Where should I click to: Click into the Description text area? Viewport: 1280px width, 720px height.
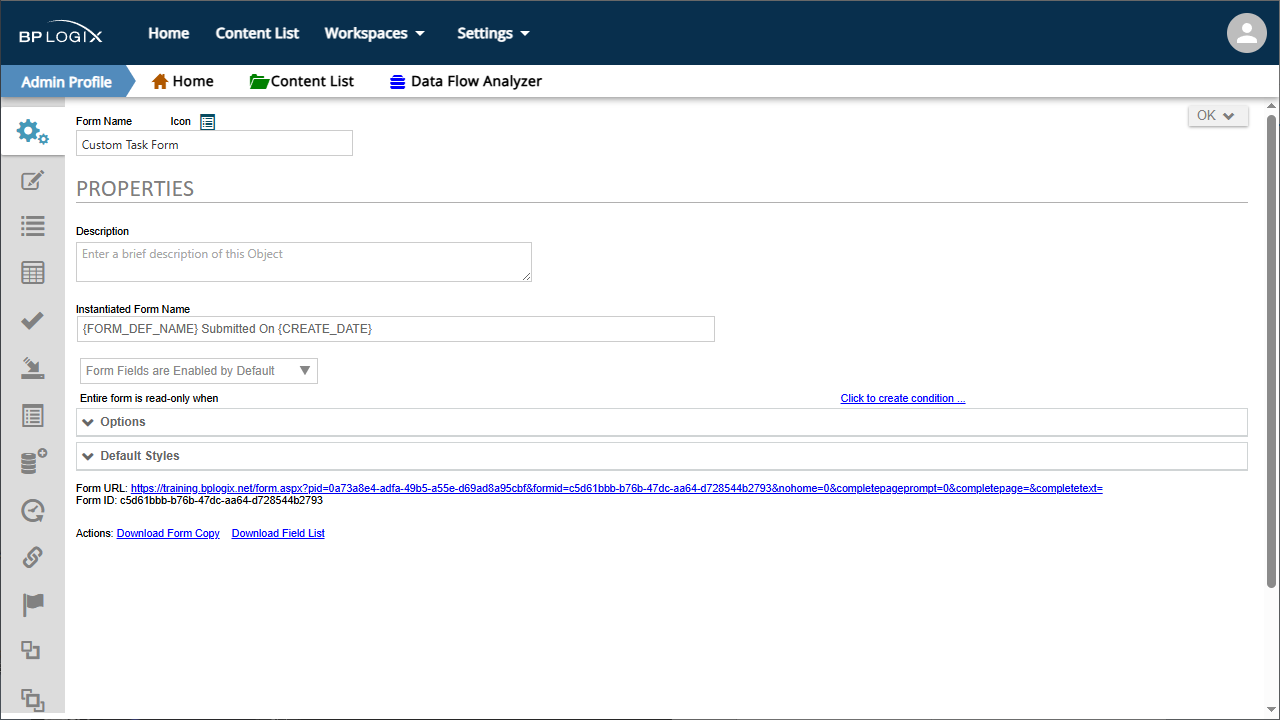pos(304,262)
